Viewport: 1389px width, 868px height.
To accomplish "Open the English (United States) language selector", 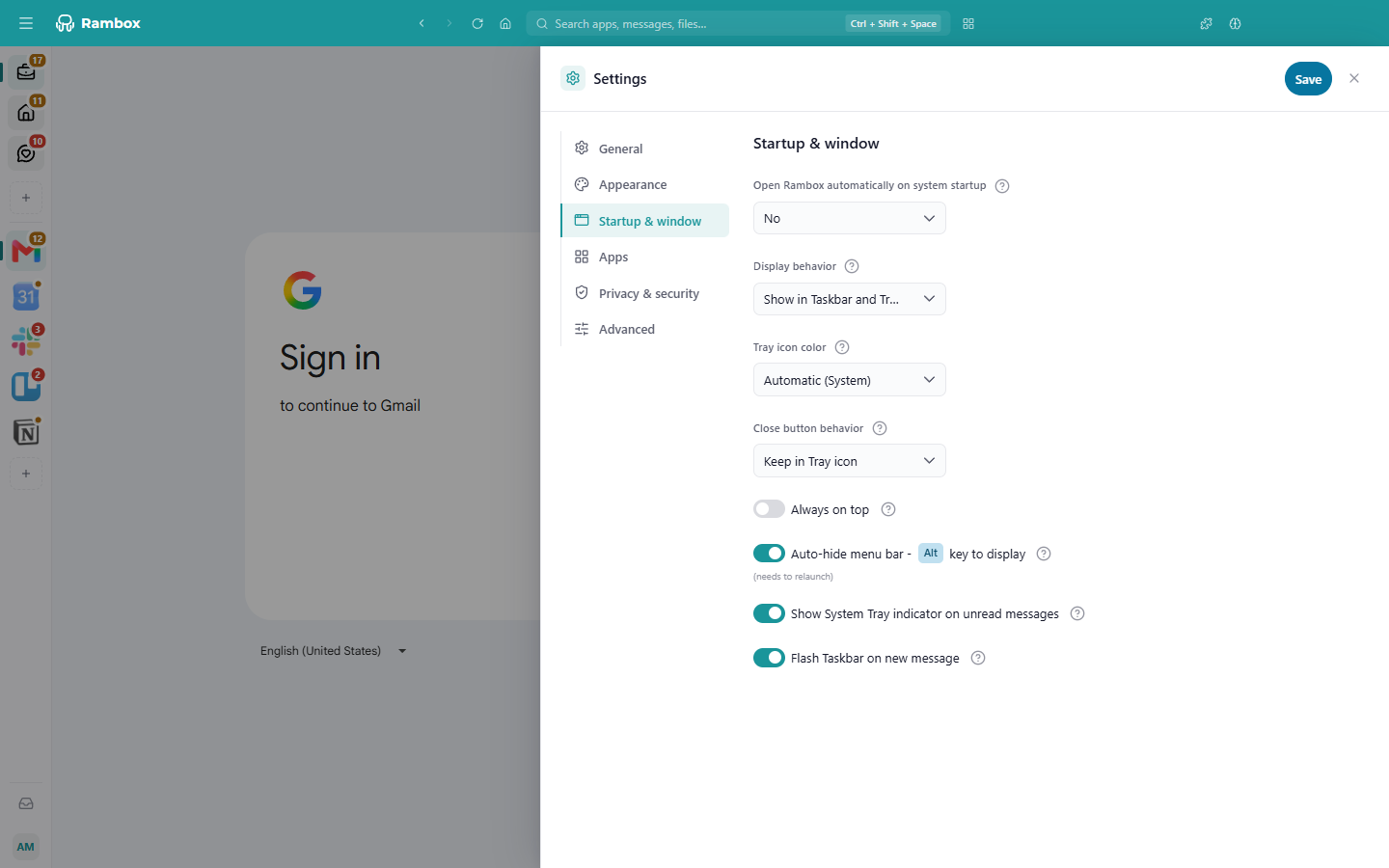I will coord(333,651).
